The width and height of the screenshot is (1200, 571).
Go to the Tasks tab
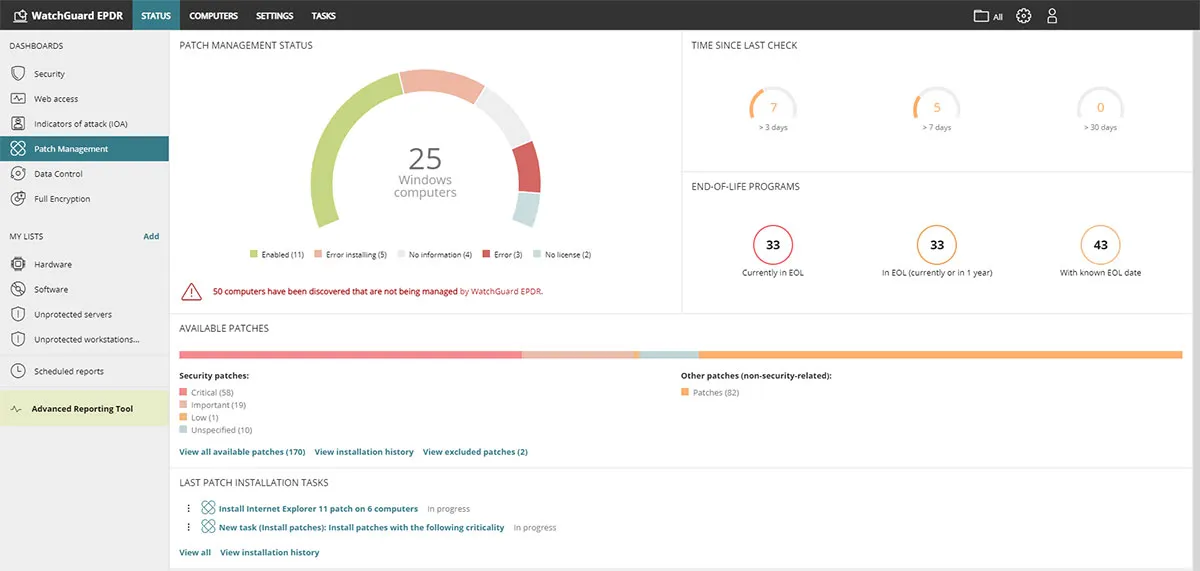pos(323,16)
